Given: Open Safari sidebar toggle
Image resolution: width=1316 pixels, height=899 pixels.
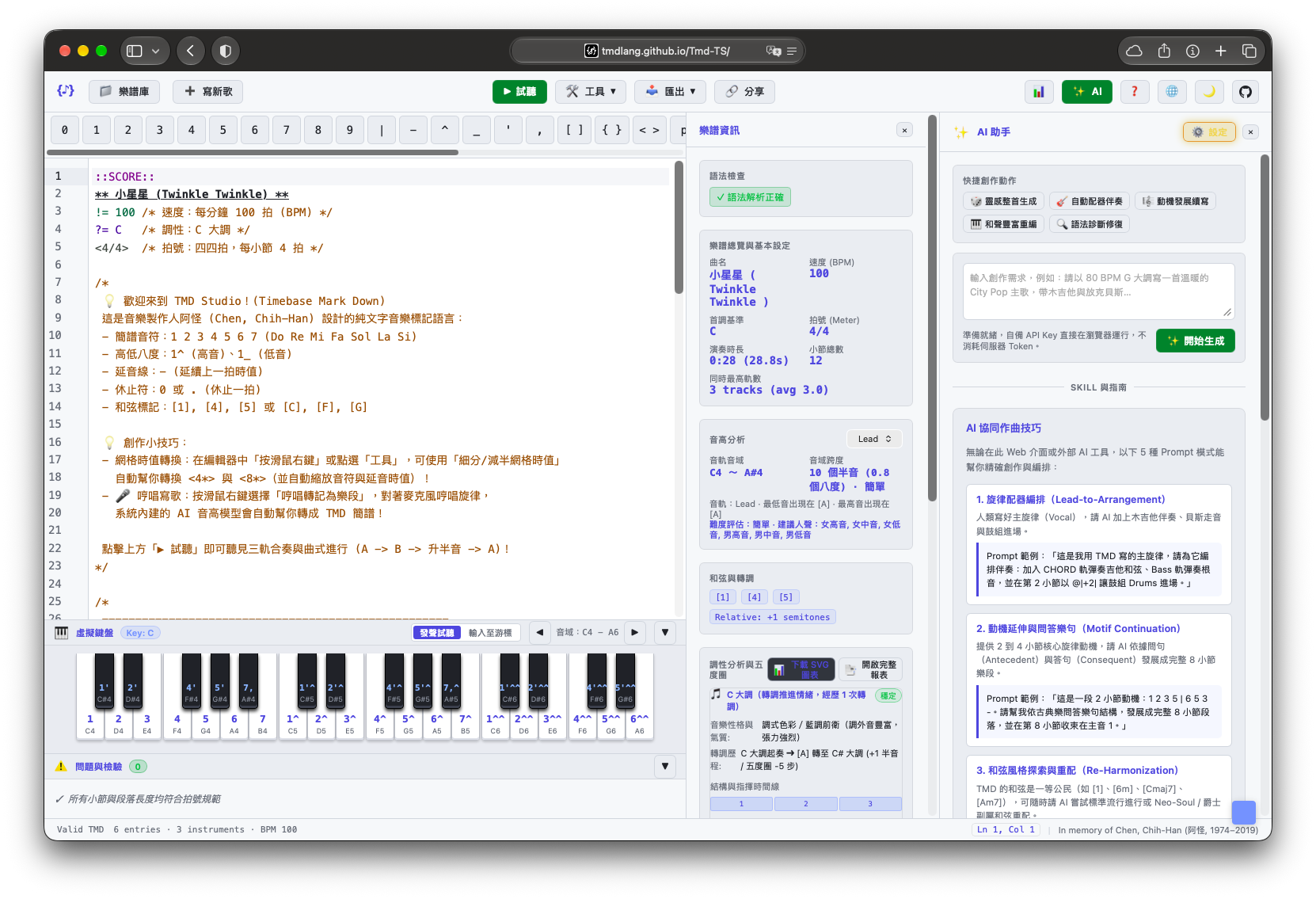Looking at the screenshot, I should tap(135, 51).
